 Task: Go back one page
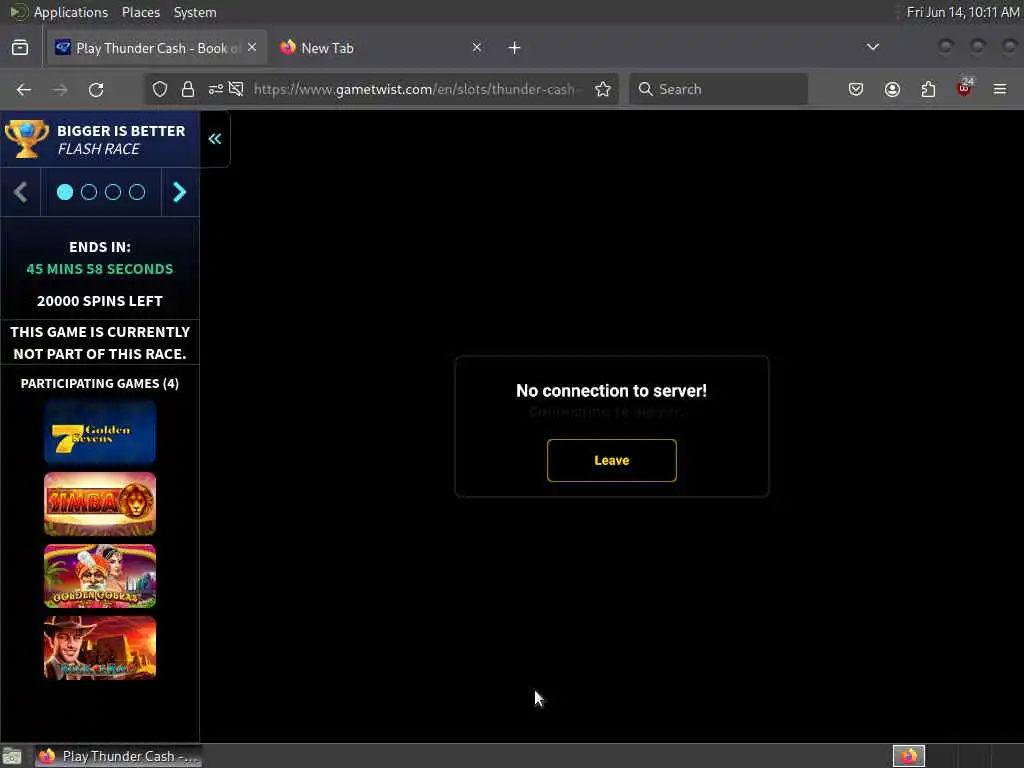[24, 89]
